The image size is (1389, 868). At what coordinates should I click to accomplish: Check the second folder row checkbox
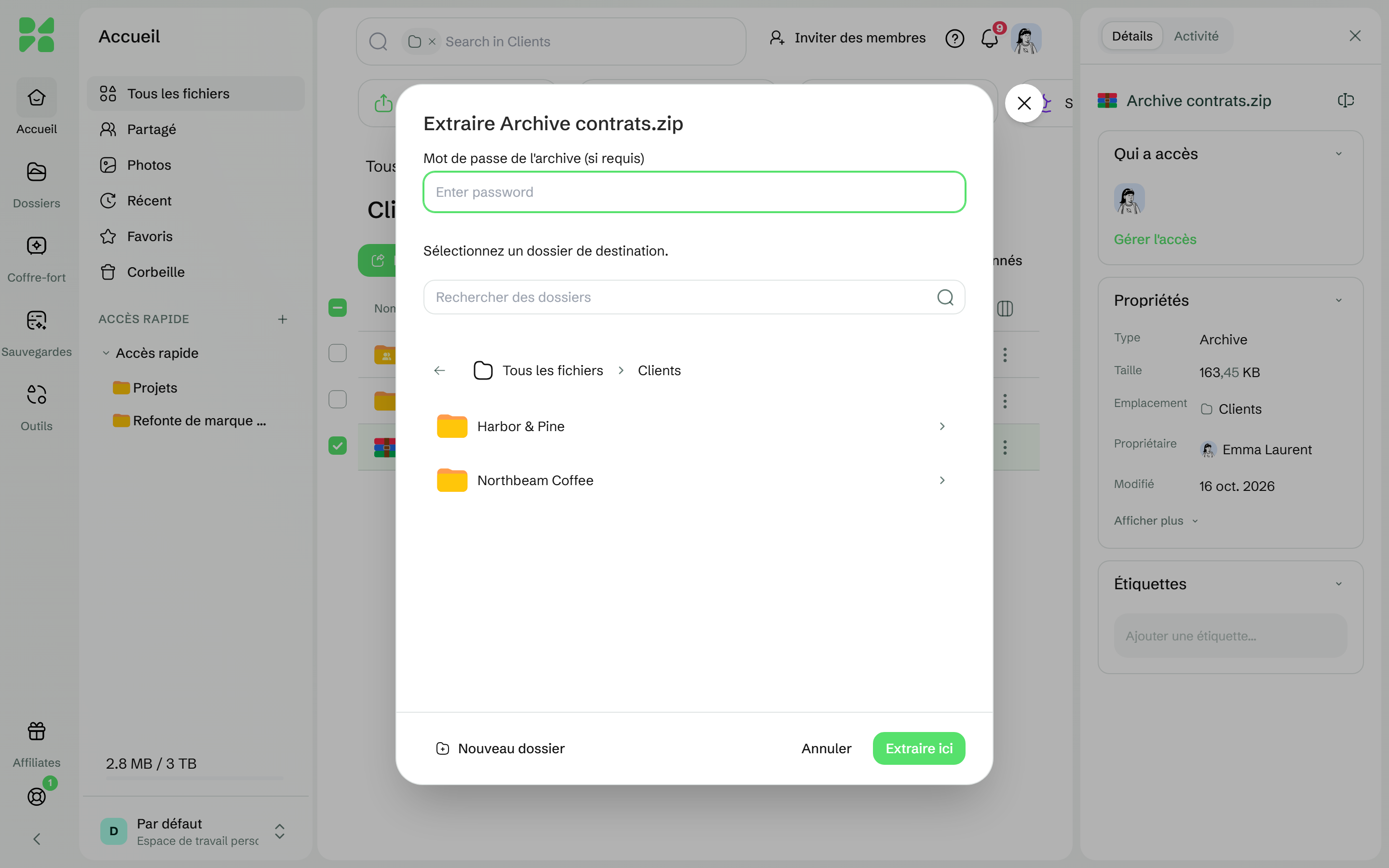[338, 399]
